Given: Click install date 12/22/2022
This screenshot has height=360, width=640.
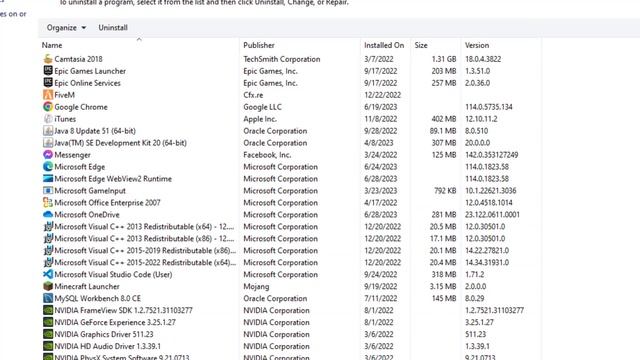Looking at the screenshot, I should 382,95.
